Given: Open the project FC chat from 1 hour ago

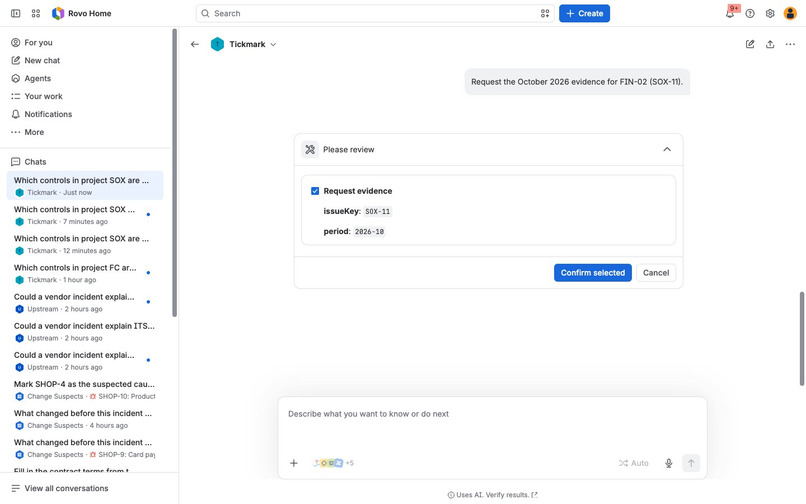Looking at the screenshot, I should pos(85,273).
